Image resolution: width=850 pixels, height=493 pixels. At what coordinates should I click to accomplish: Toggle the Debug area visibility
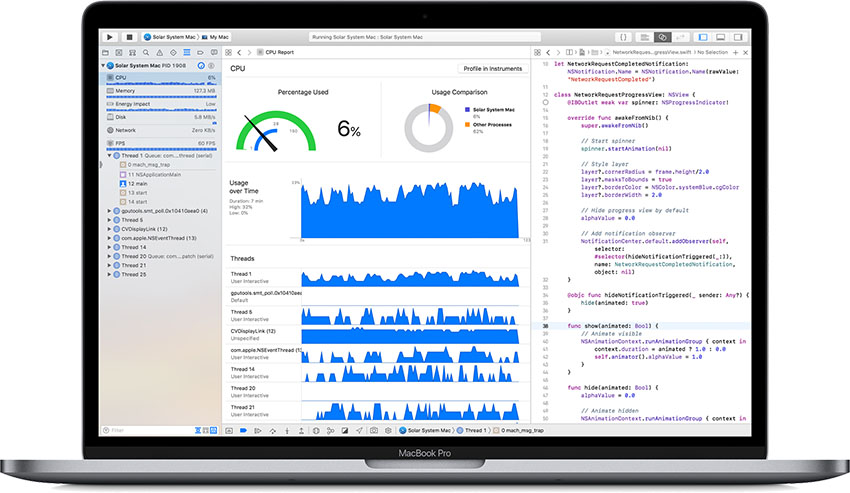click(720, 37)
